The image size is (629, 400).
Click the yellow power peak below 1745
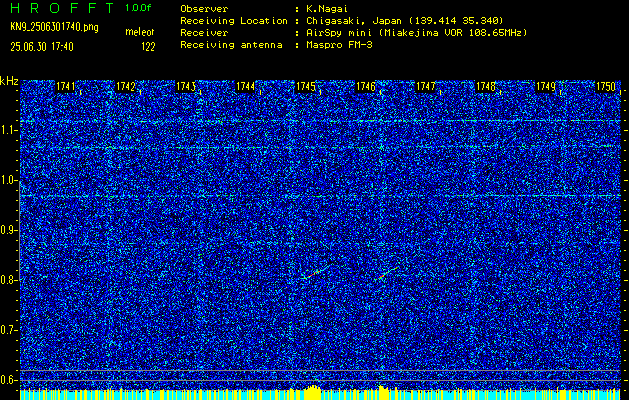pos(313,392)
